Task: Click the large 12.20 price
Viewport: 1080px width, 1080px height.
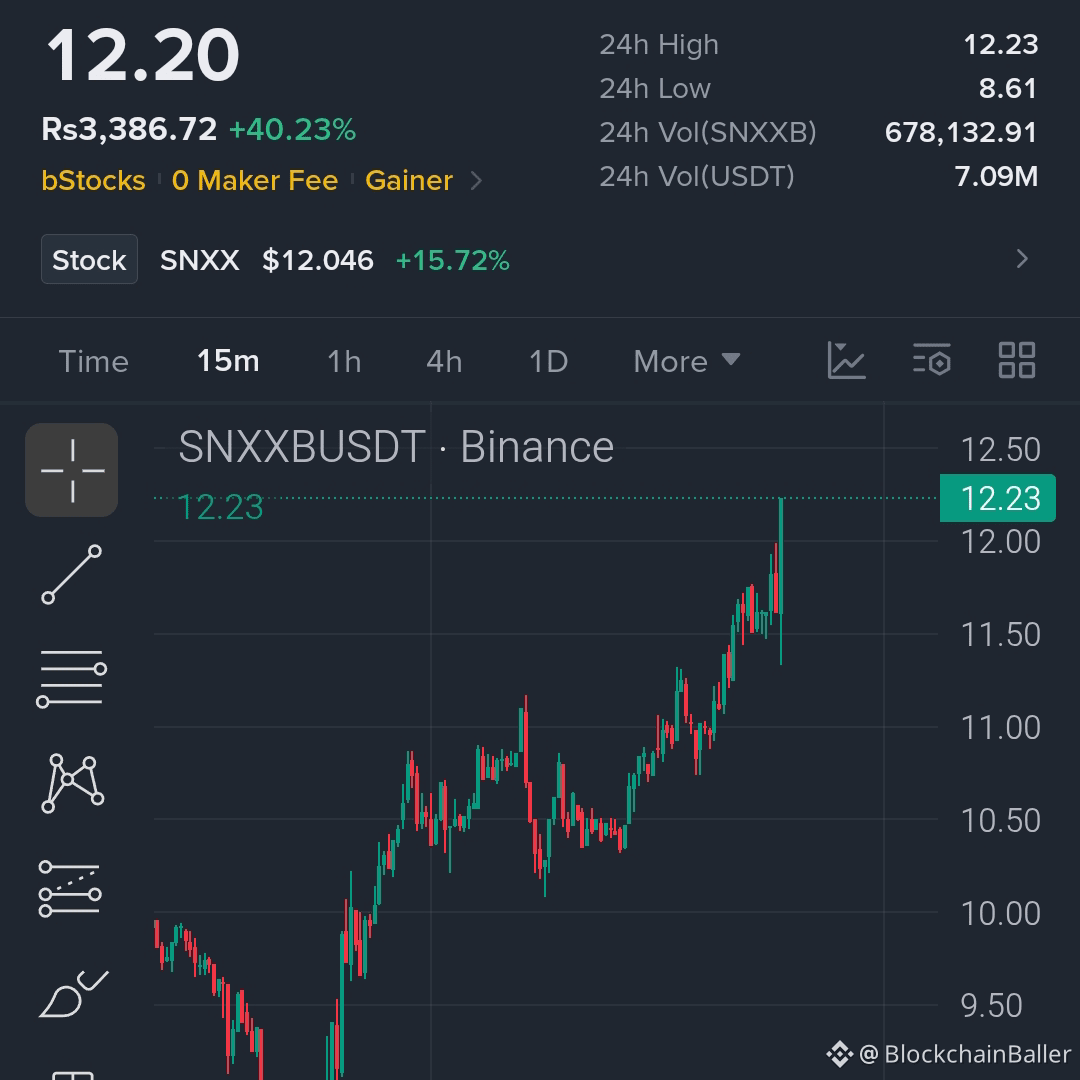Action: pos(143,56)
